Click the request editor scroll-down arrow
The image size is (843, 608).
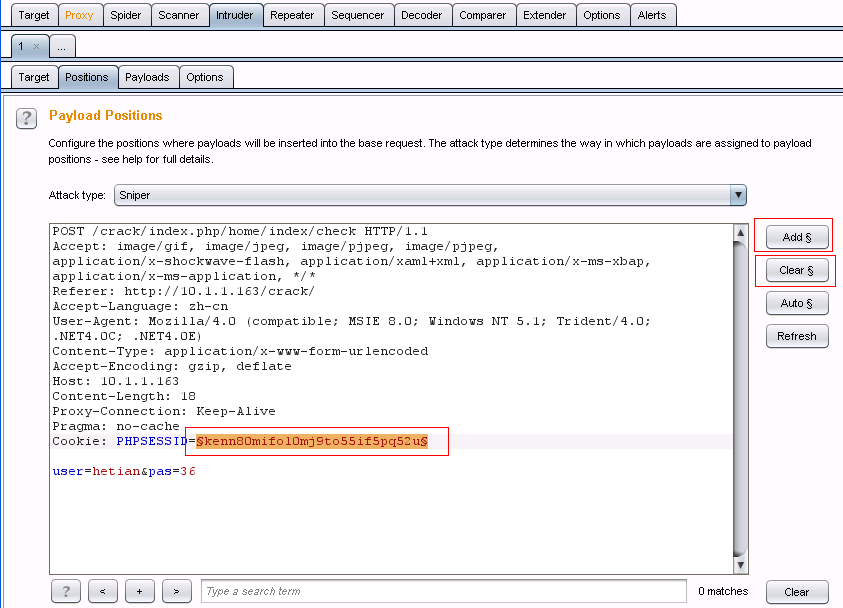[740, 565]
